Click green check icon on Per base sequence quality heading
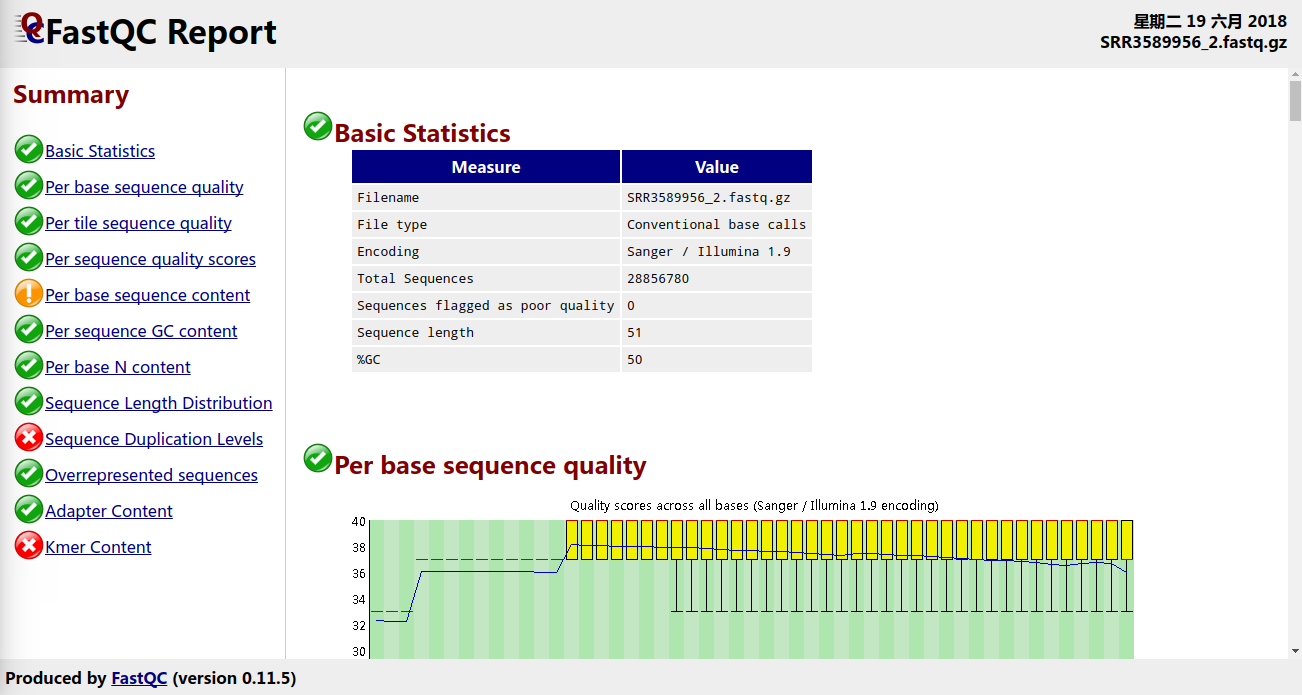Image resolution: width=1302 pixels, height=695 pixels. click(318, 459)
